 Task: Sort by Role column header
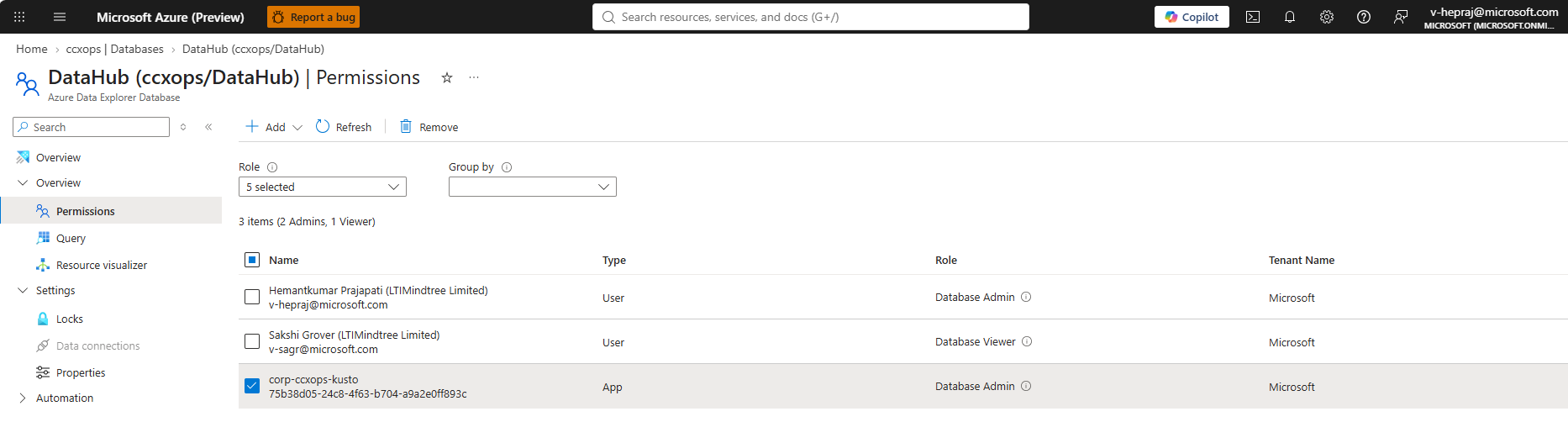(946, 261)
